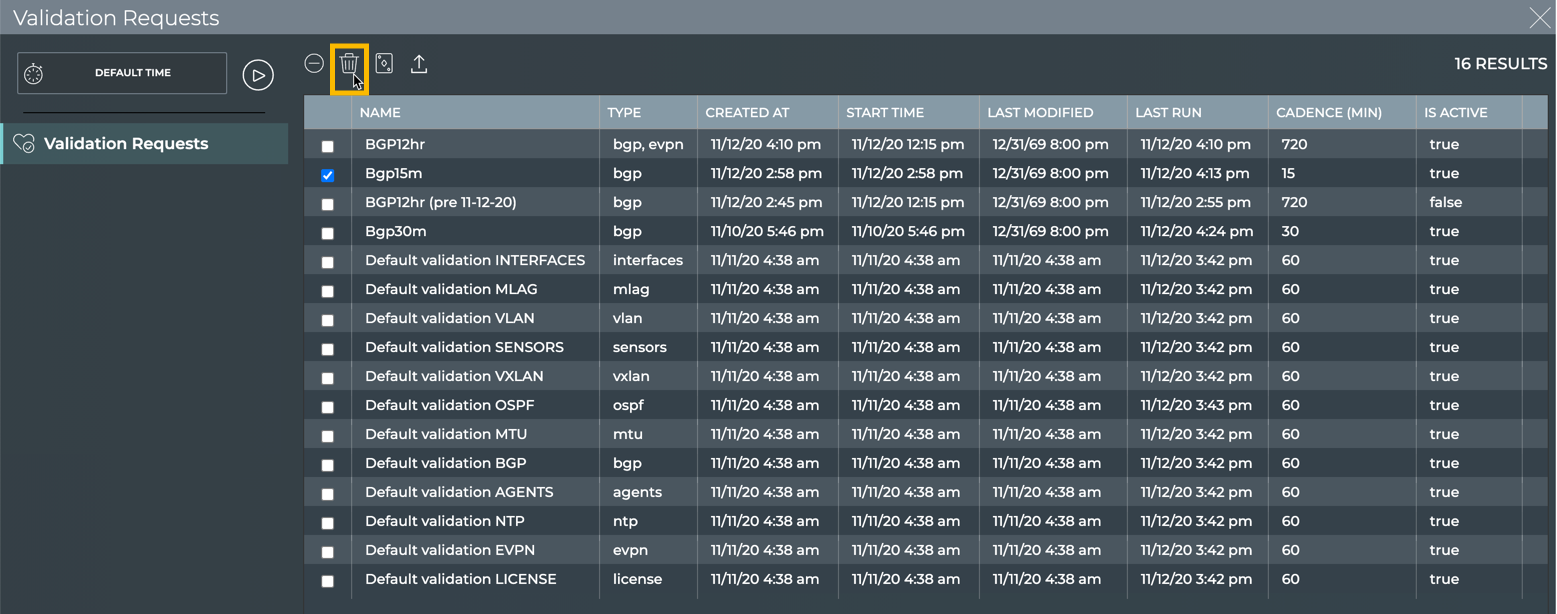Click the Default validation OSPF name cell

coord(449,405)
